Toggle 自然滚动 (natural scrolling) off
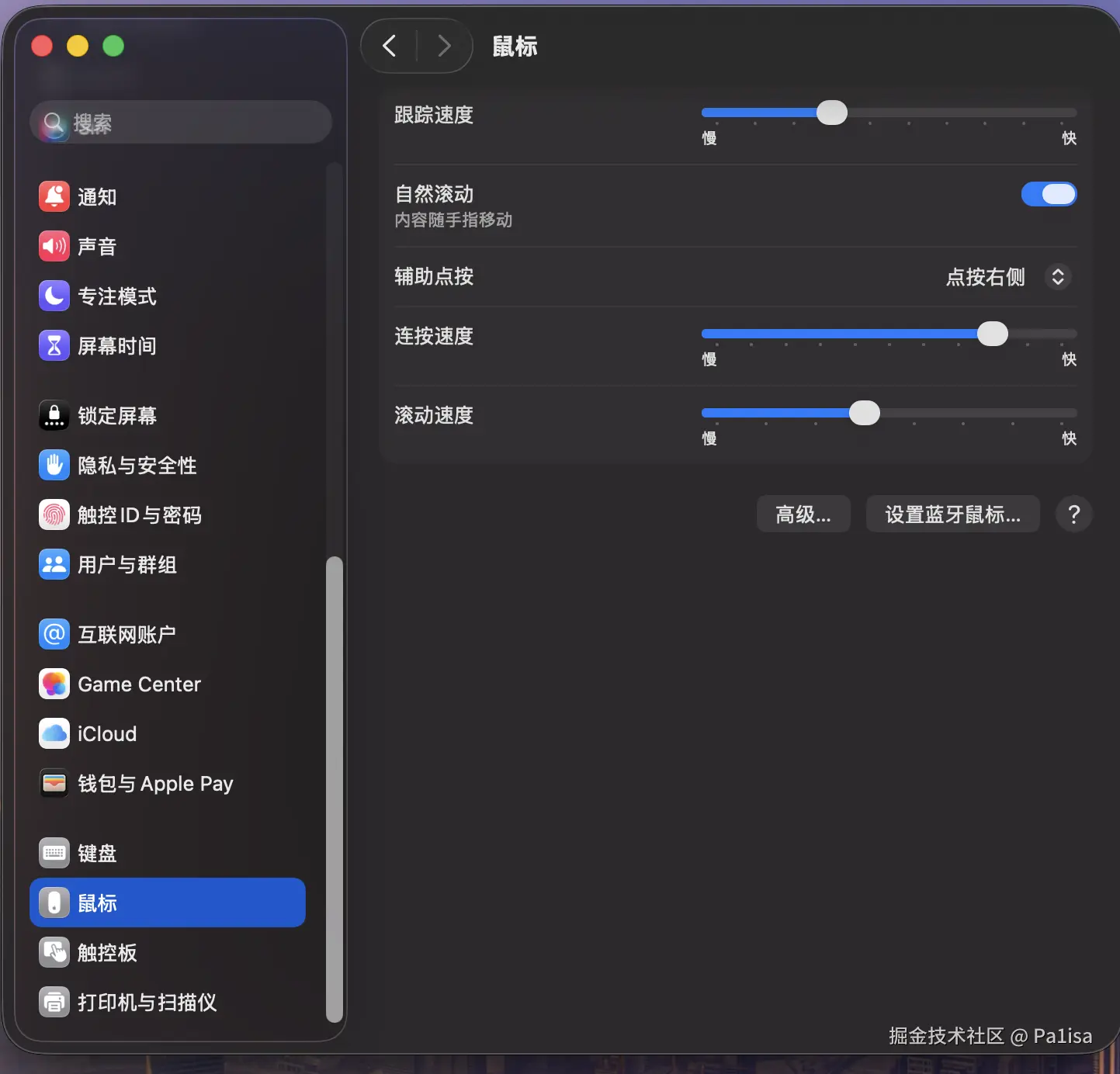Viewport: 1120px width, 1074px height. pos(1049,194)
